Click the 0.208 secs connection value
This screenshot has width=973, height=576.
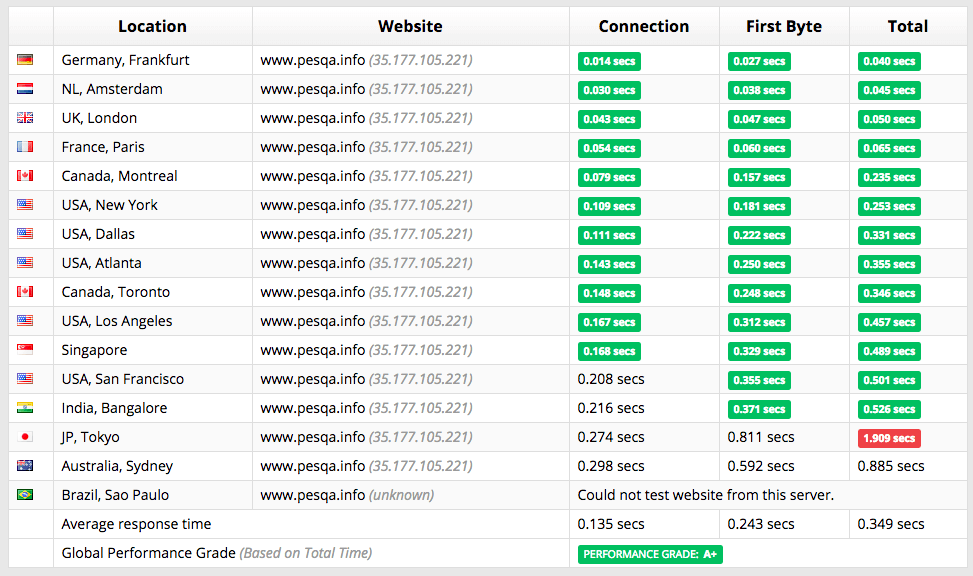[x=611, y=379]
